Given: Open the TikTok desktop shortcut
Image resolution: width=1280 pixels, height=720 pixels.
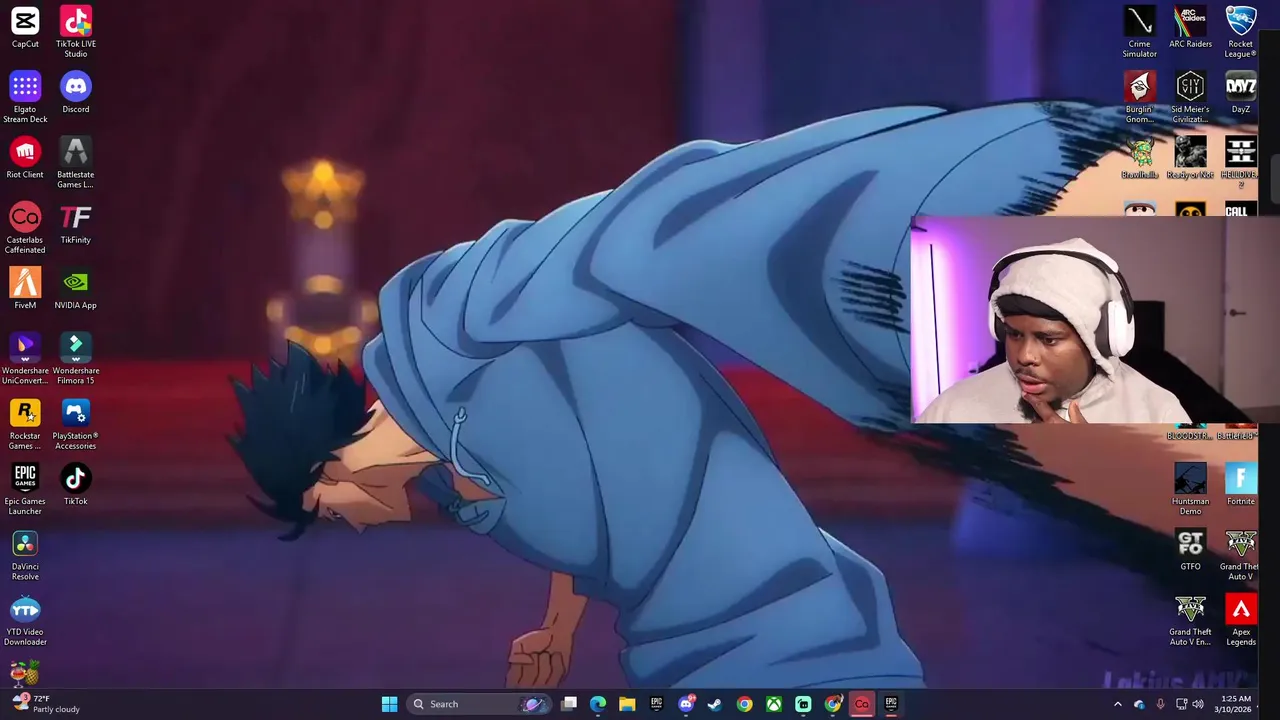Looking at the screenshot, I should pos(76,484).
